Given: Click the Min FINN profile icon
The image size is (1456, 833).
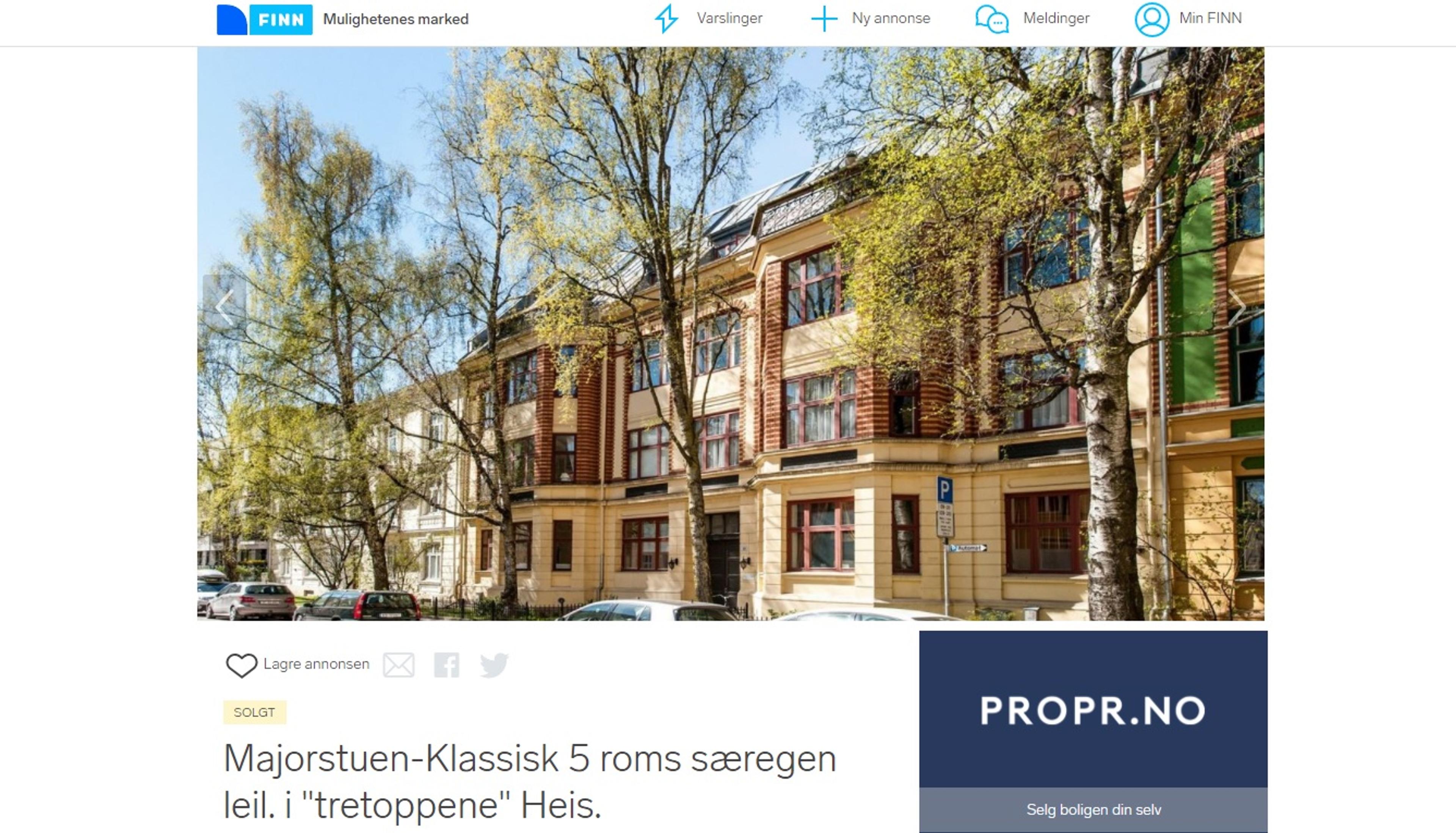Looking at the screenshot, I should click(x=1152, y=19).
